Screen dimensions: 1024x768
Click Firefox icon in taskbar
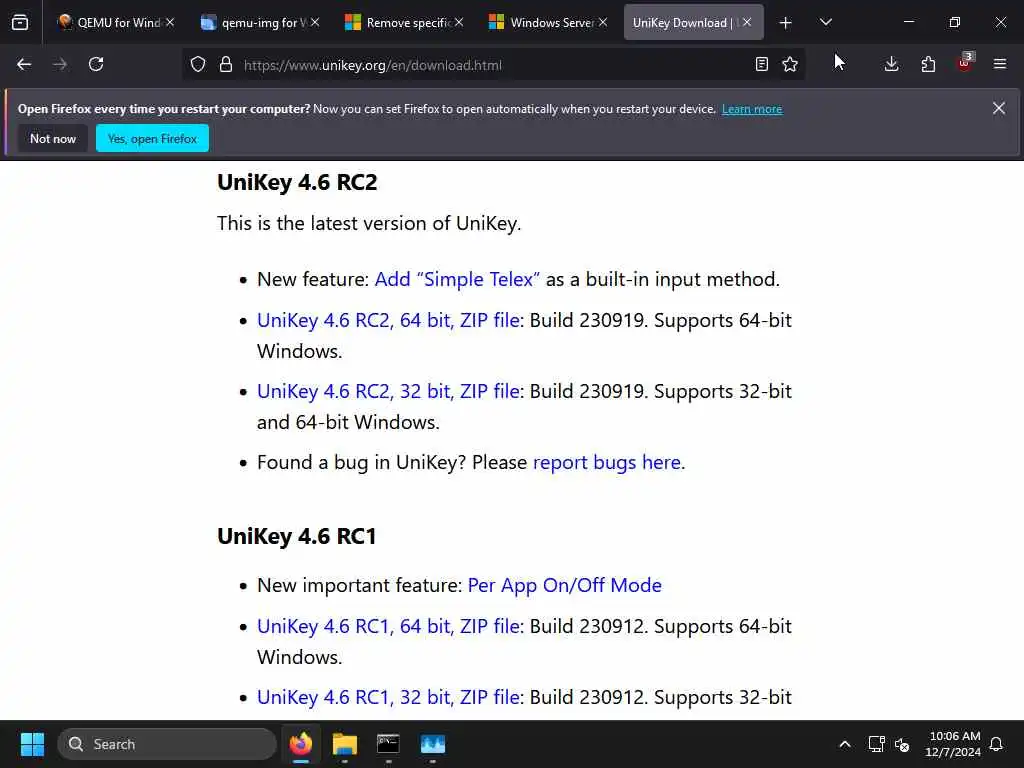[301, 744]
